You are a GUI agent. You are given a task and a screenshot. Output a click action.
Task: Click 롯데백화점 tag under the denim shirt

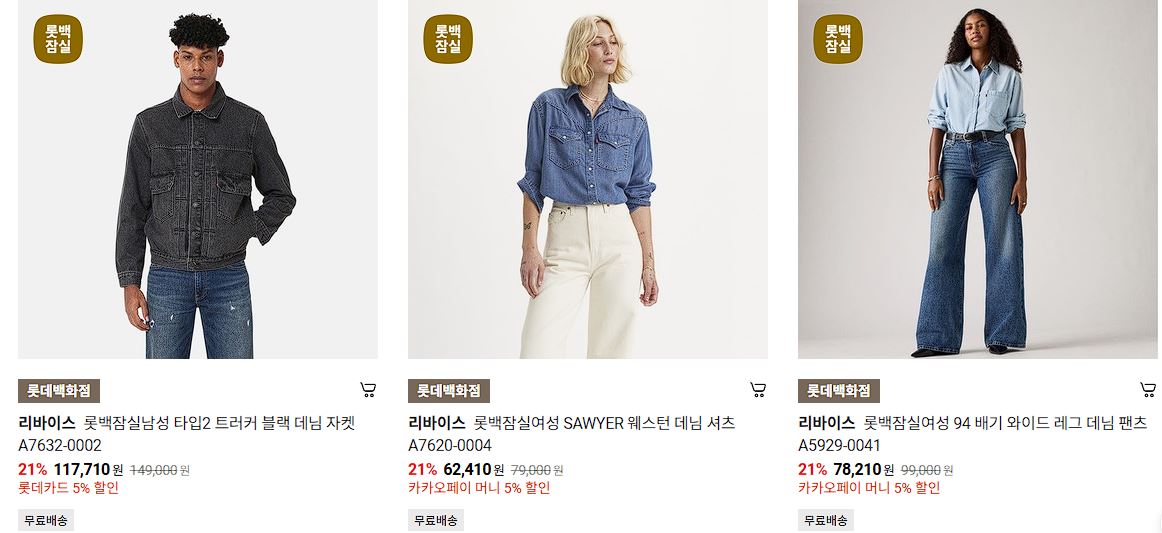pos(448,391)
